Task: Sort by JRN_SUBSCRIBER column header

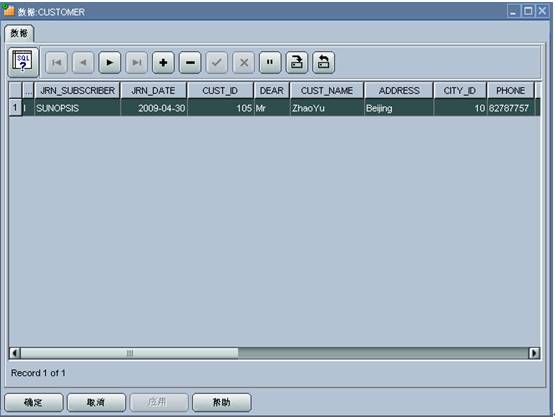Action: click(x=77, y=91)
